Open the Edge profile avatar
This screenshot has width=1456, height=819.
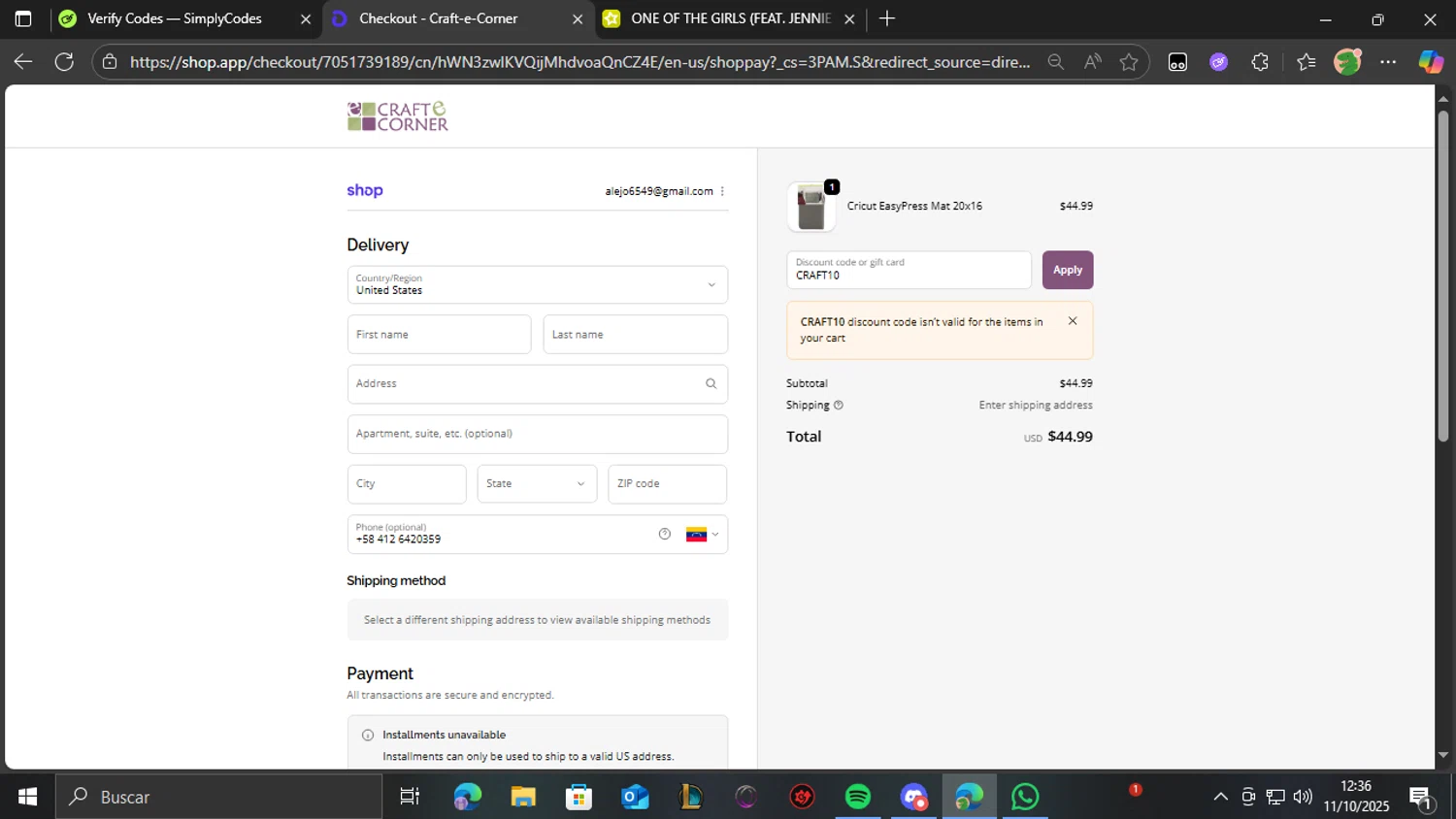[1347, 62]
